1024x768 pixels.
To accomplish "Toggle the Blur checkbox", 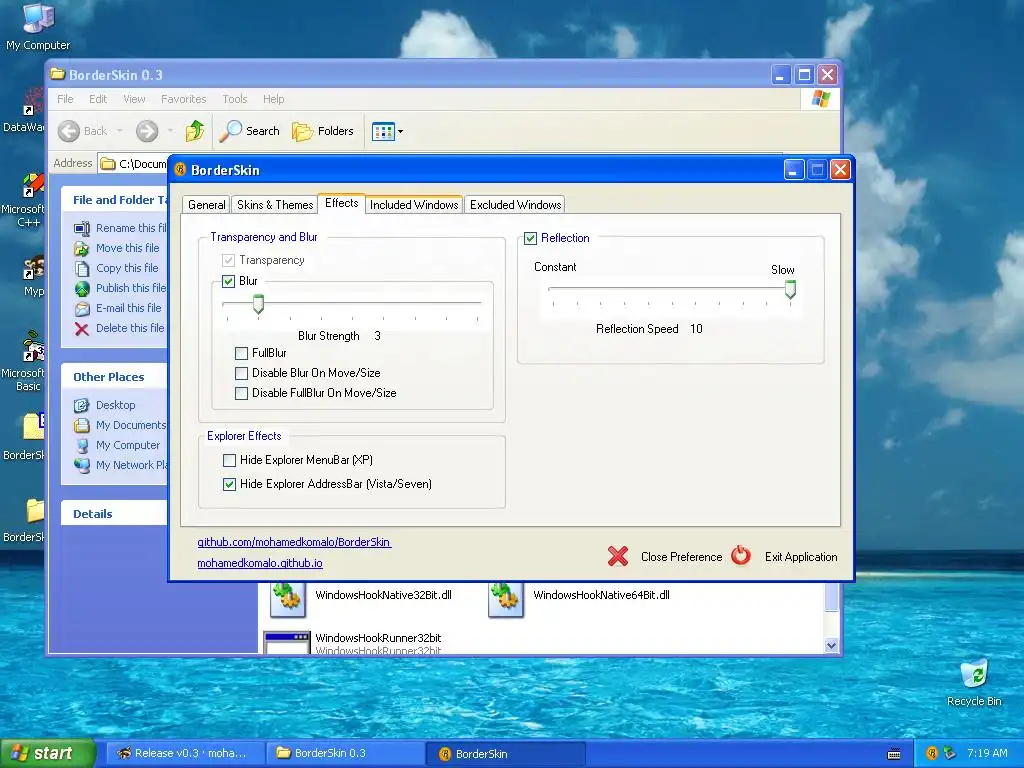I will [x=228, y=281].
